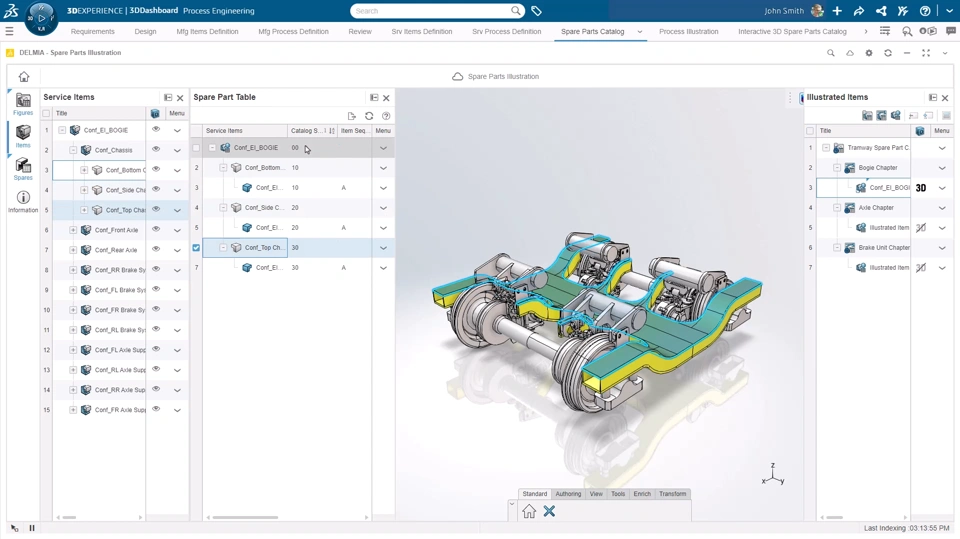
Task: Click the Illustrated Items horizontal scrollbar
Action: (834, 518)
